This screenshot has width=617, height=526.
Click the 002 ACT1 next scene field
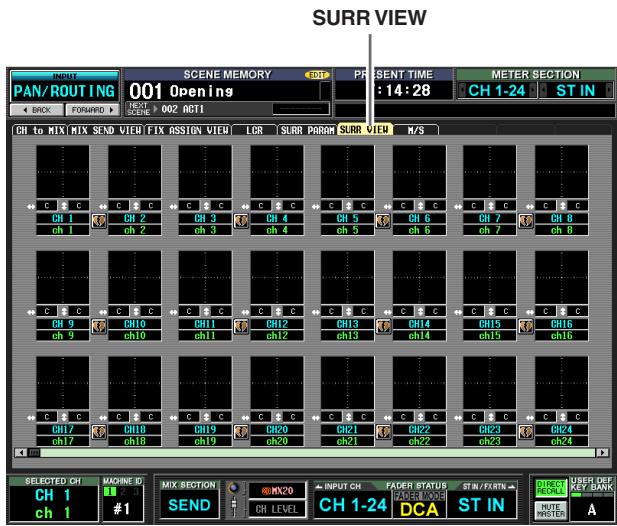pos(183,109)
